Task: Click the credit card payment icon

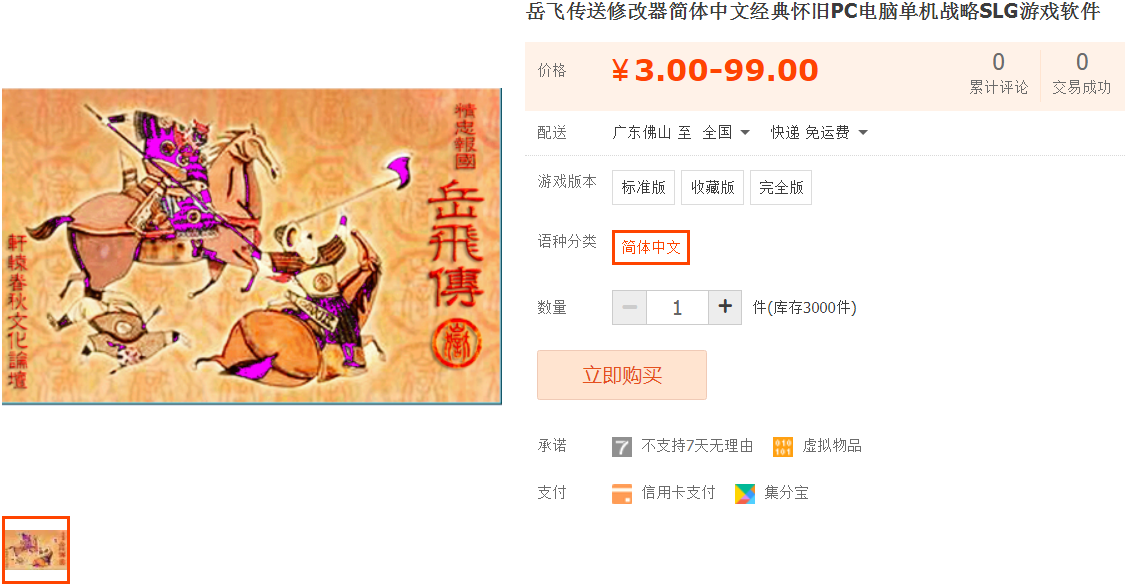Action: pyautogui.click(x=622, y=494)
